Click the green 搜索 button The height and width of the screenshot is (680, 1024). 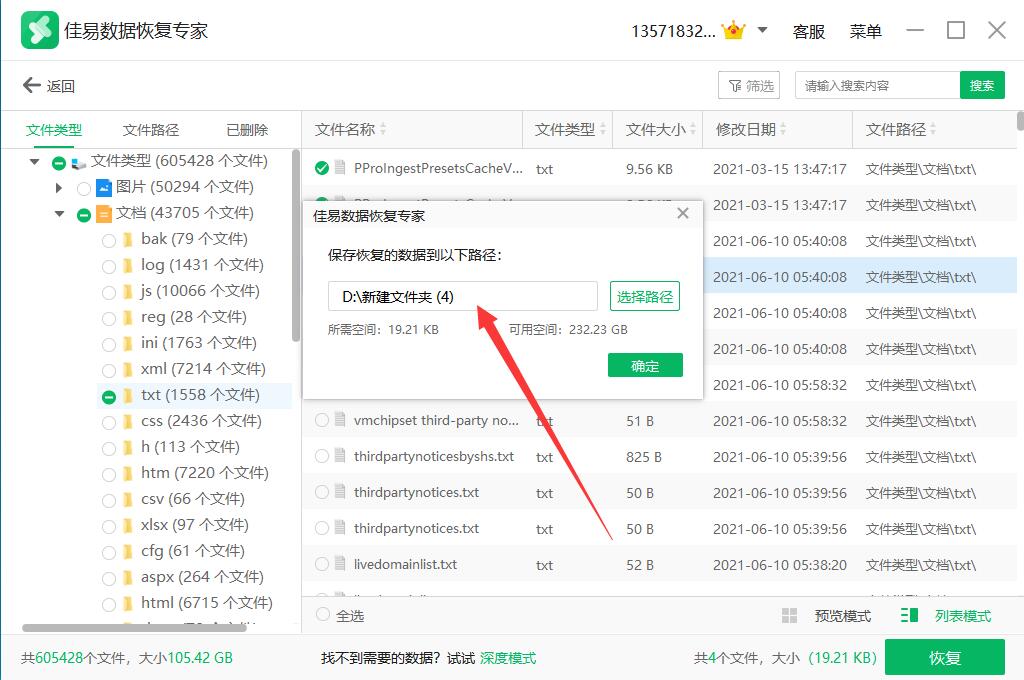point(982,86)
